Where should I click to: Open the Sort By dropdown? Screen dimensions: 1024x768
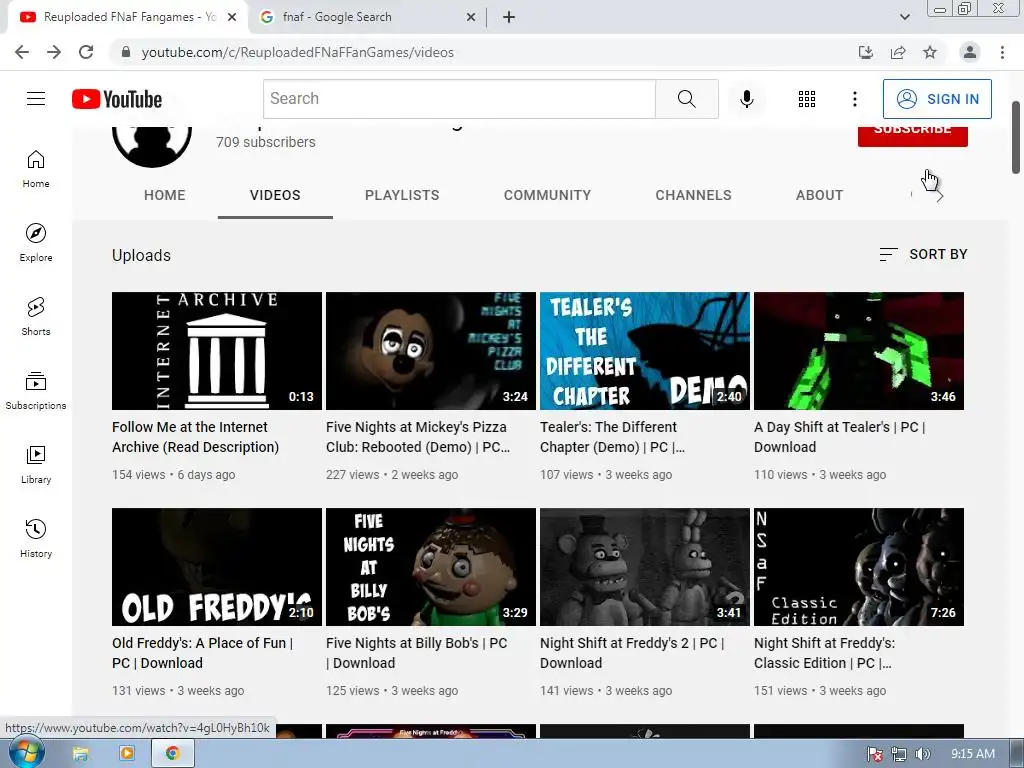point(923,254)
